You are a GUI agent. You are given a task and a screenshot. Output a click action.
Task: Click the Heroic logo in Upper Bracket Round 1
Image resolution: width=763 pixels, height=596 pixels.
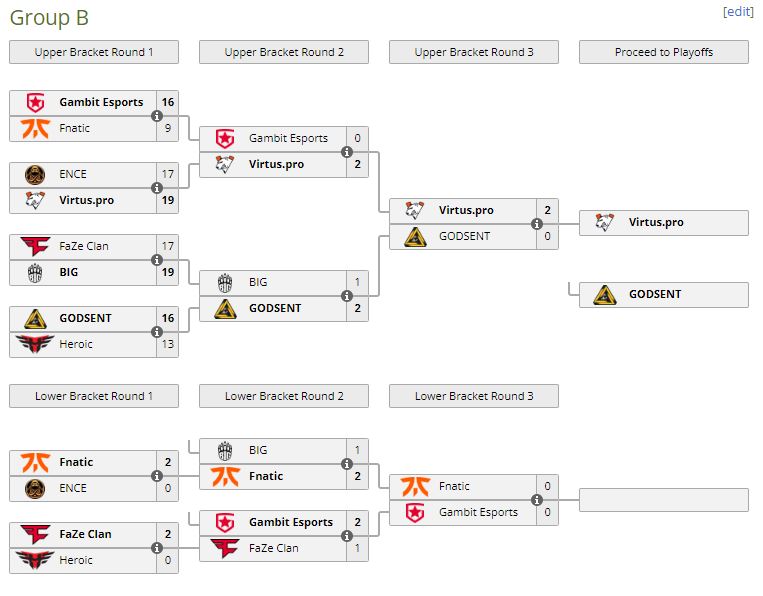point(35,344)
